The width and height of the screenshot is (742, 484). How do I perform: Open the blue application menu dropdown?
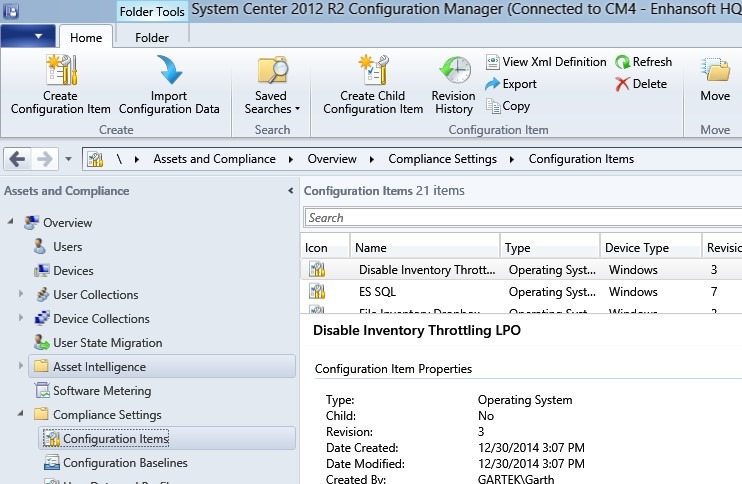click(x=28, y=36)
